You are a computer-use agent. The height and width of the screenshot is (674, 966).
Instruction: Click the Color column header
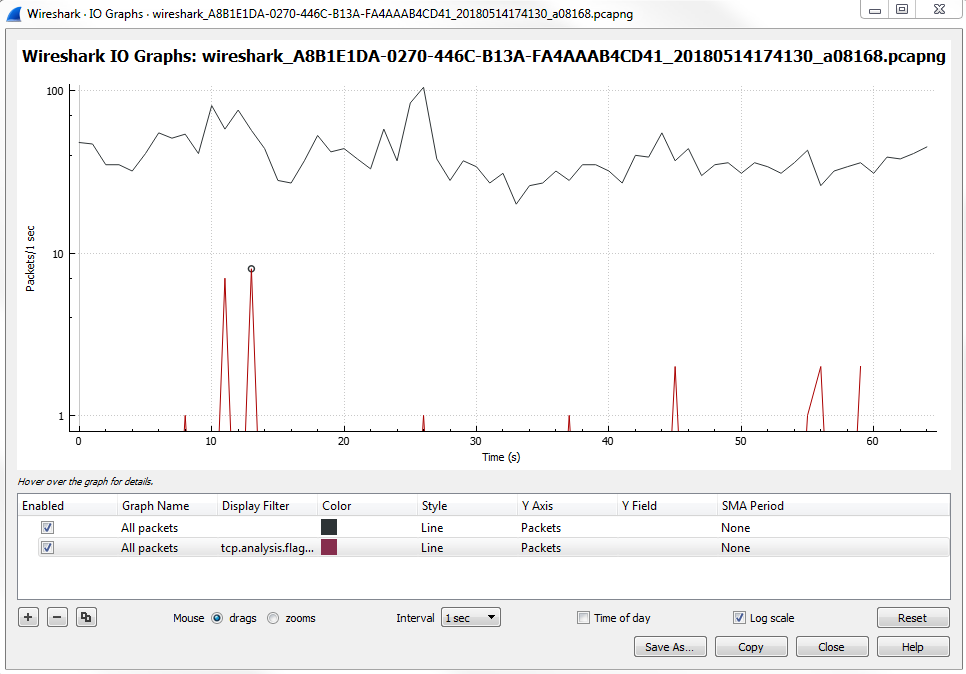click(x=367, y=505)
